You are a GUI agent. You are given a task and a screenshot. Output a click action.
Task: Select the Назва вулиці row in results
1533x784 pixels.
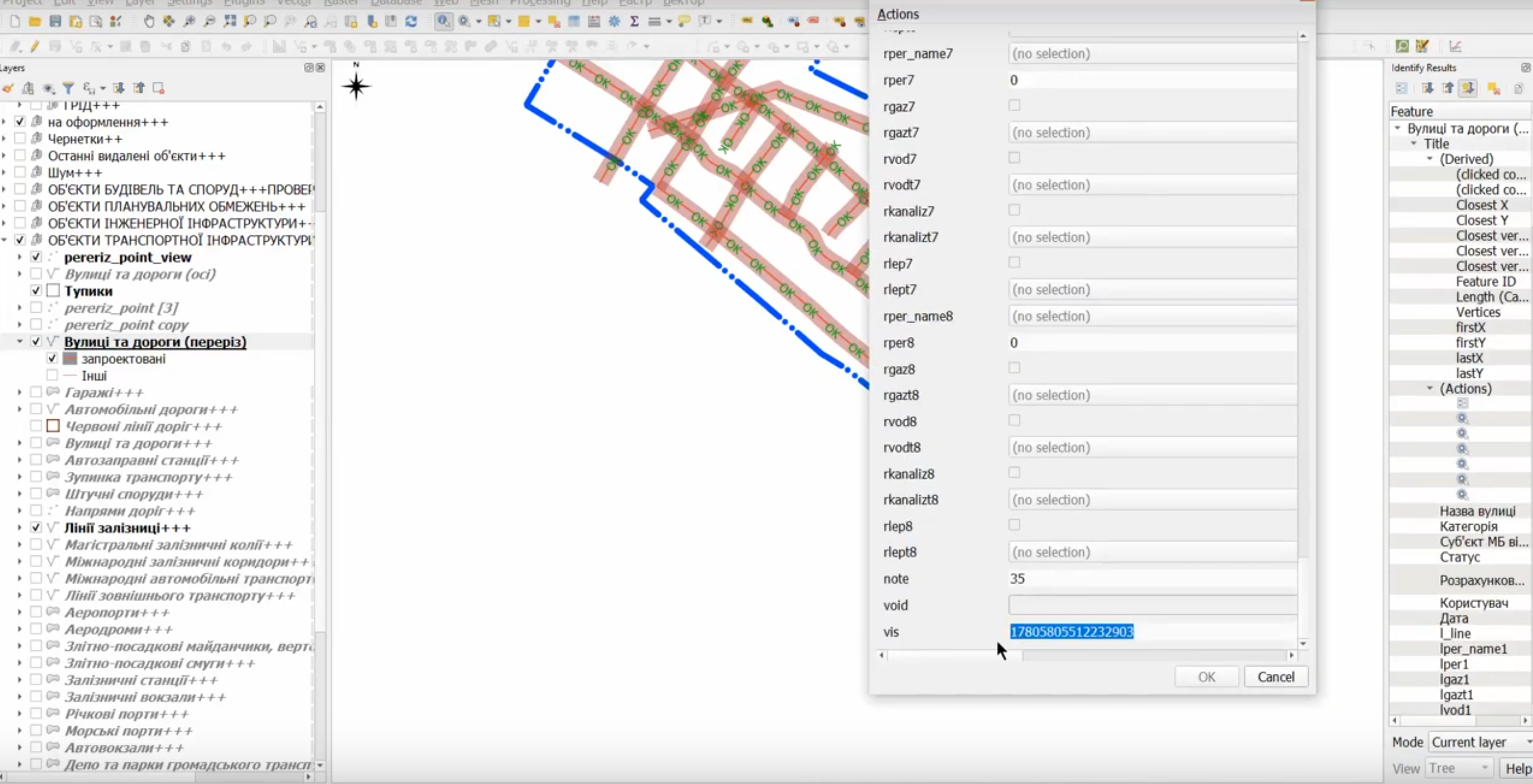1478,511
